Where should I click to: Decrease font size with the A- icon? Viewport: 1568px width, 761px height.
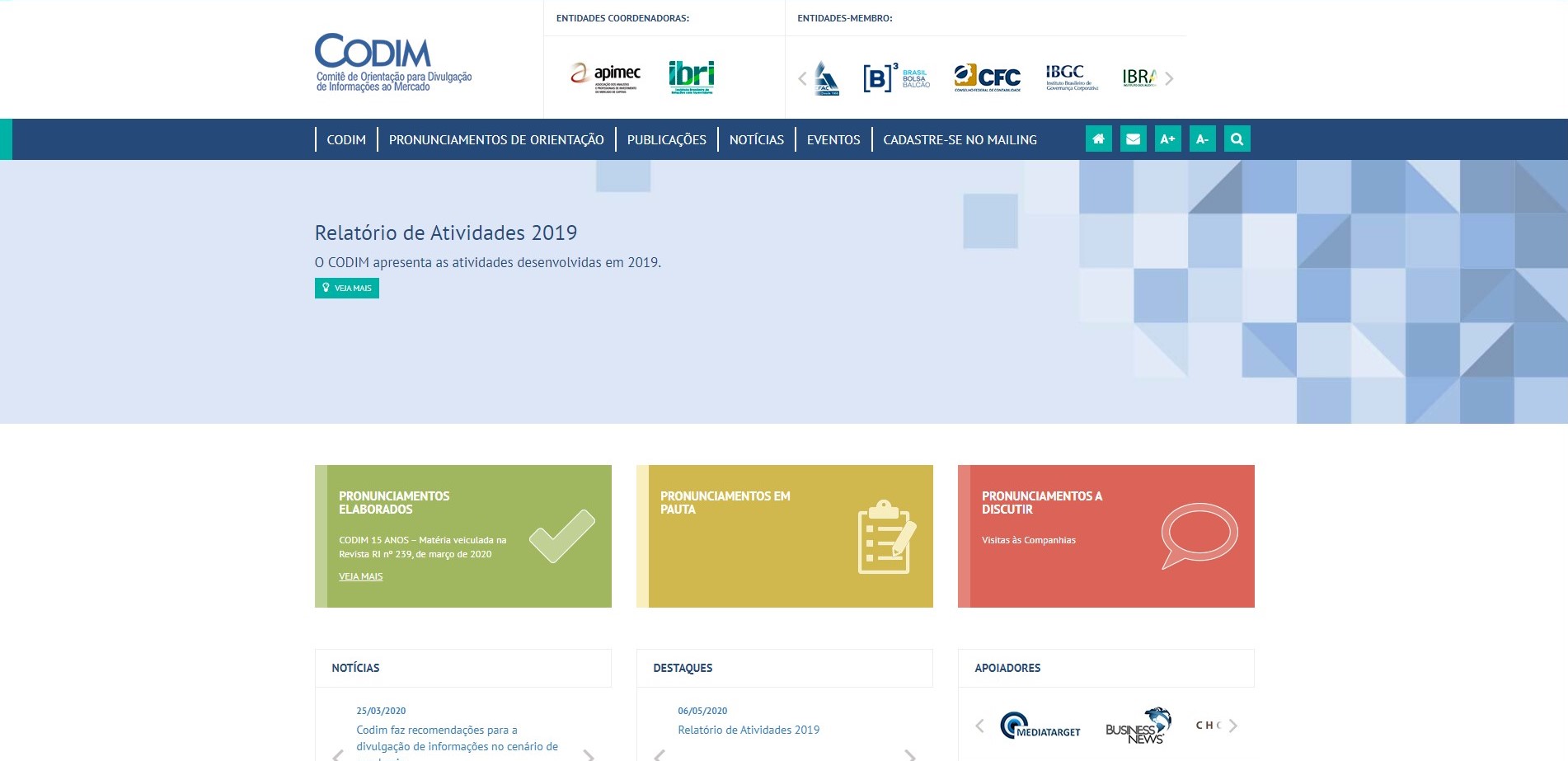tap(1202, 139)
